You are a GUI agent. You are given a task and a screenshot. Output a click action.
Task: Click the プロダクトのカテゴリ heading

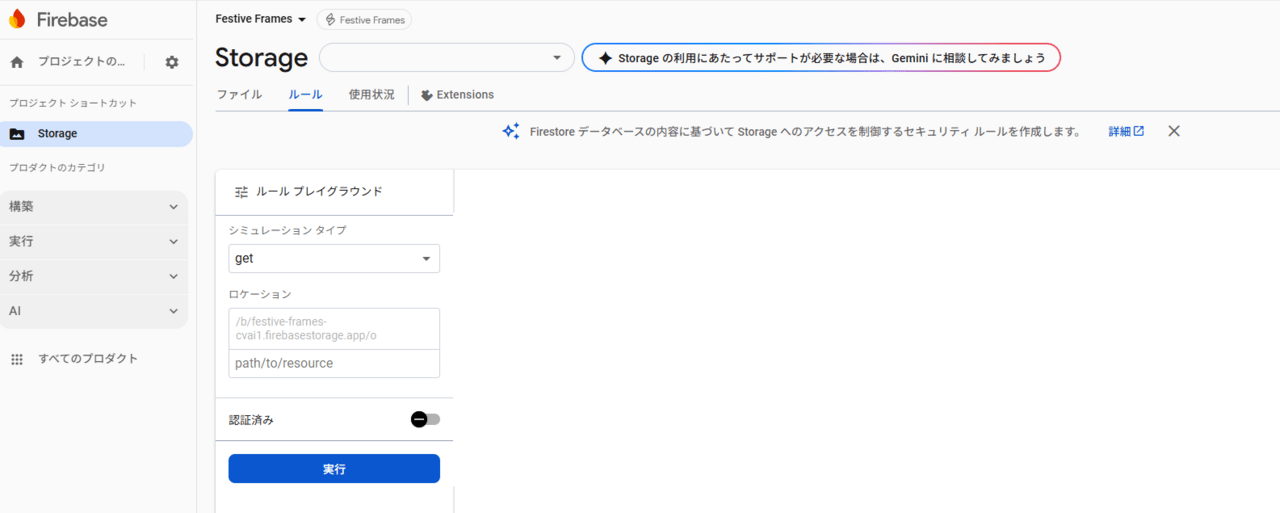[x=57, y=168]
